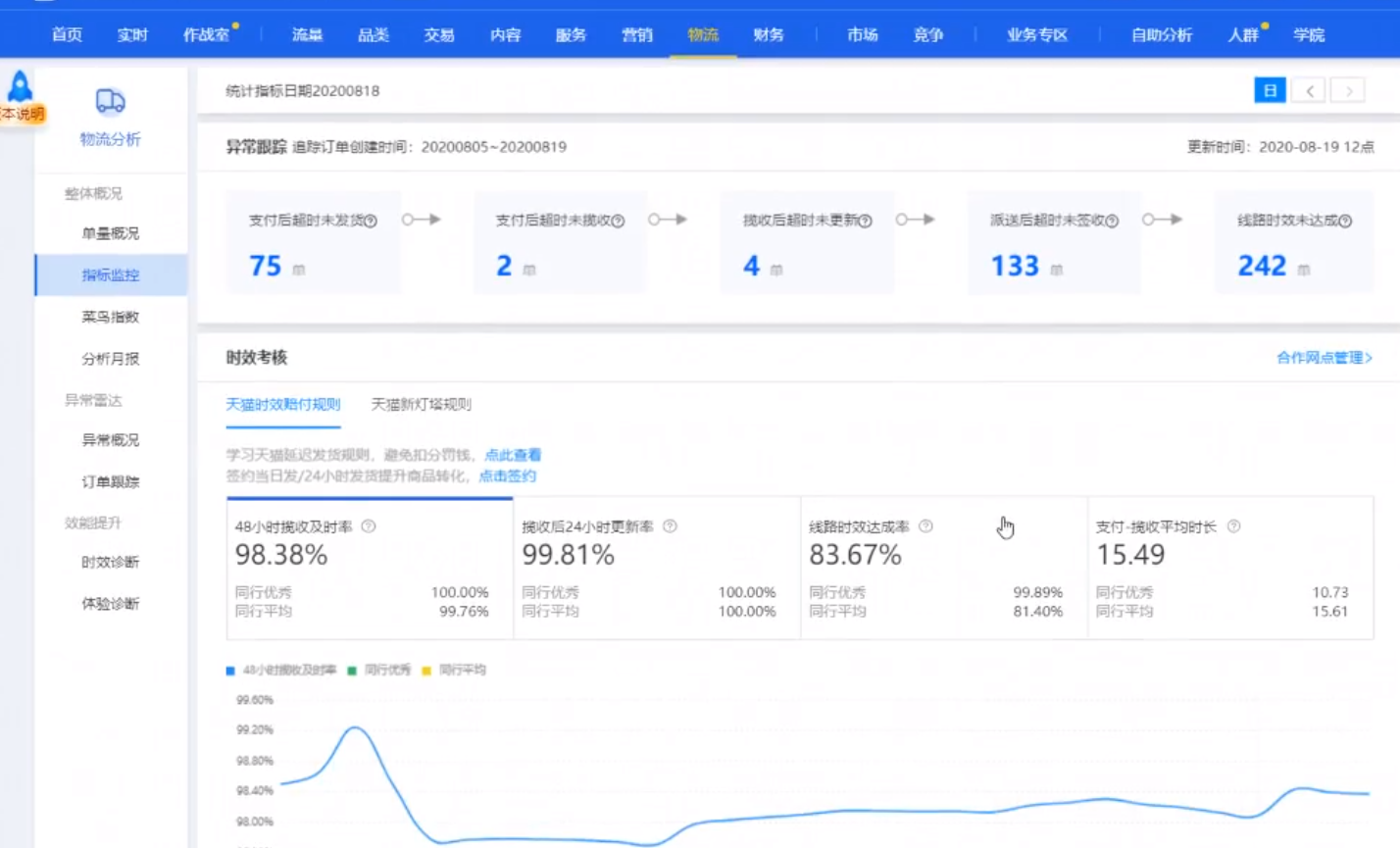Click the 统计指标日期20200818 text
The width and height of the screenshot is (1400, 848).
click(302, 91)
